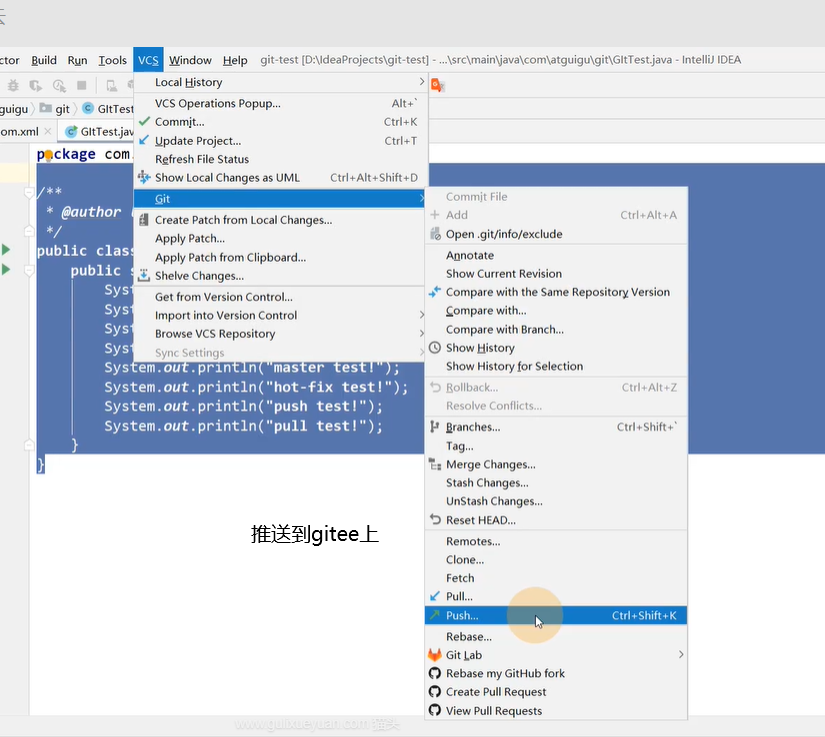Open the Help menu

[x=235, y=60]
